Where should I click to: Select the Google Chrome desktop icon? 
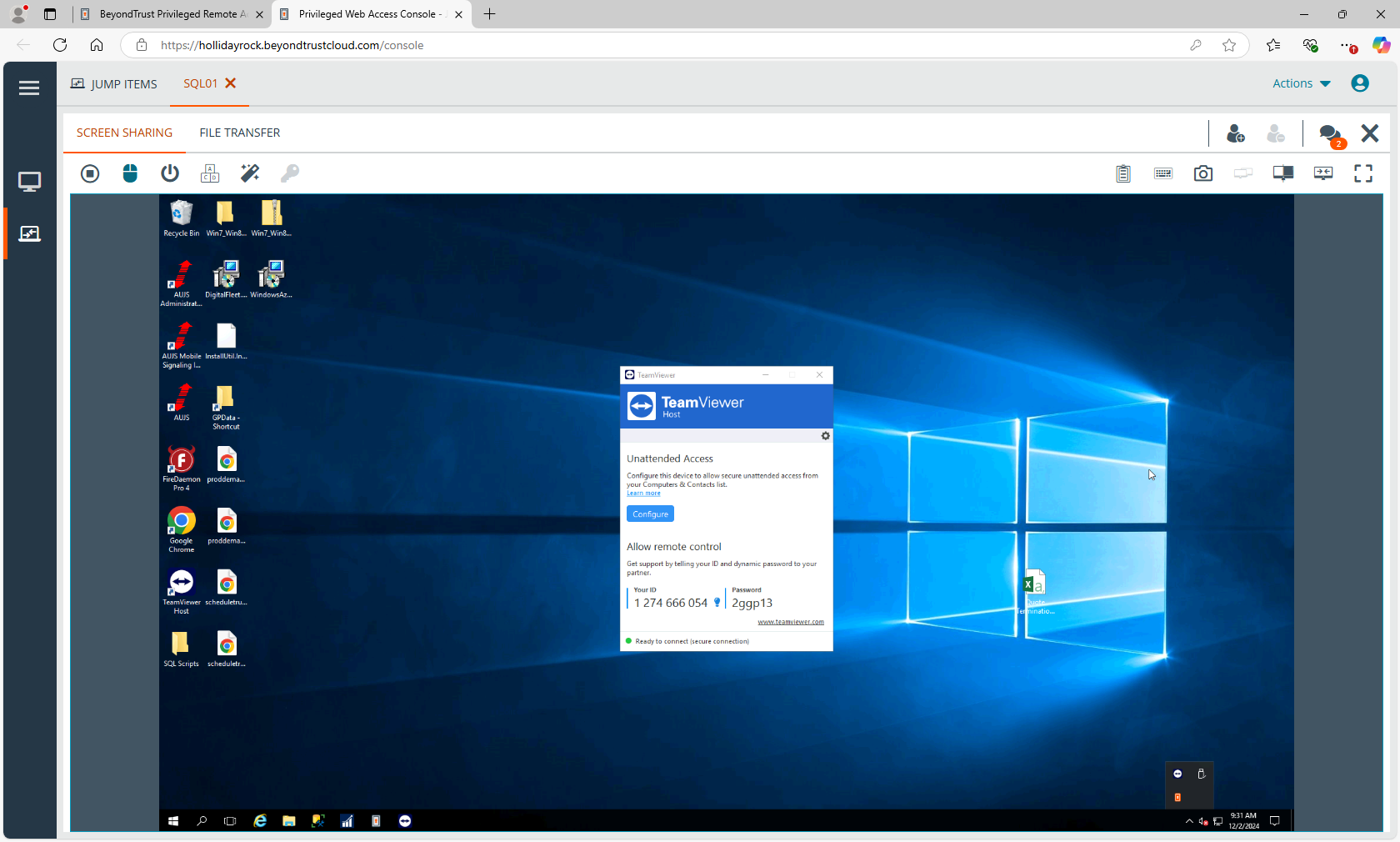(x=181, y=529)
